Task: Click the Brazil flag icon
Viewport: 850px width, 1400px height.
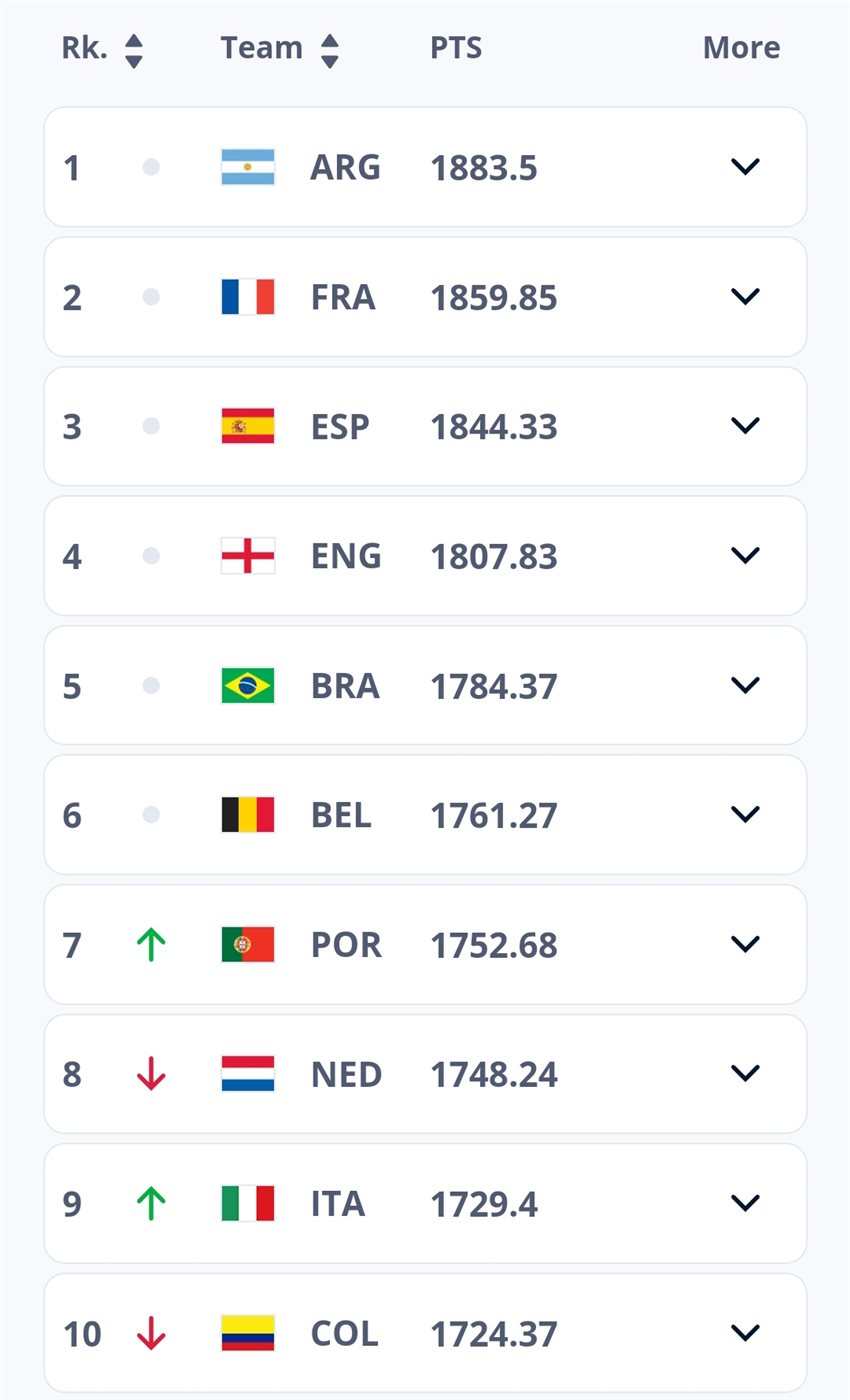Action: pos(247,686)
